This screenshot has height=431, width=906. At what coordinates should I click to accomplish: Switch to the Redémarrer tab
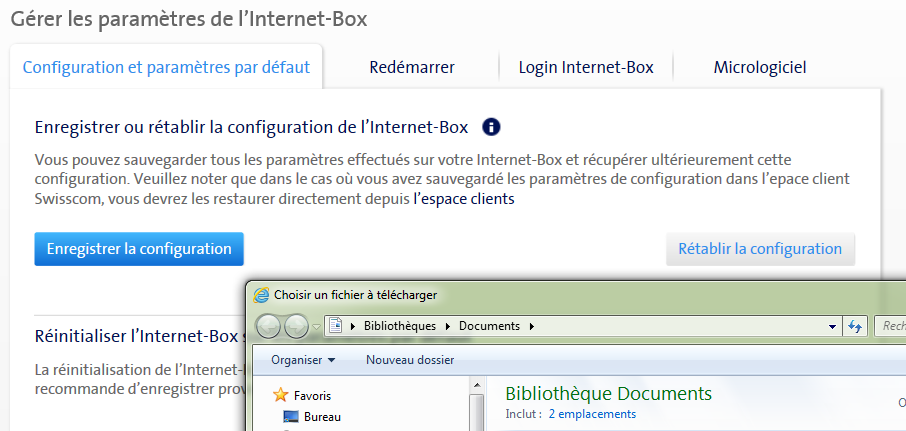coord(412,68)
